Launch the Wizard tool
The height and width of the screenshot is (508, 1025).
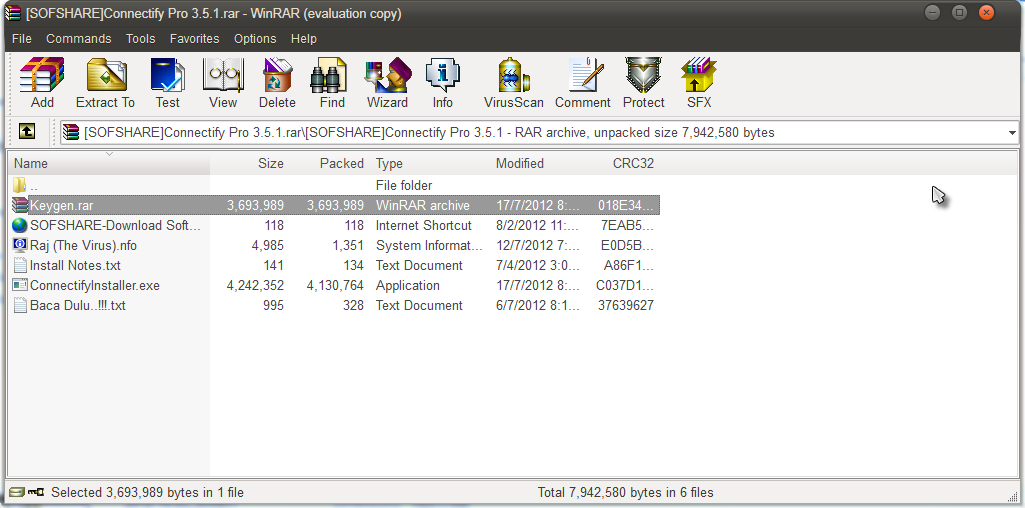click(387, 83)
